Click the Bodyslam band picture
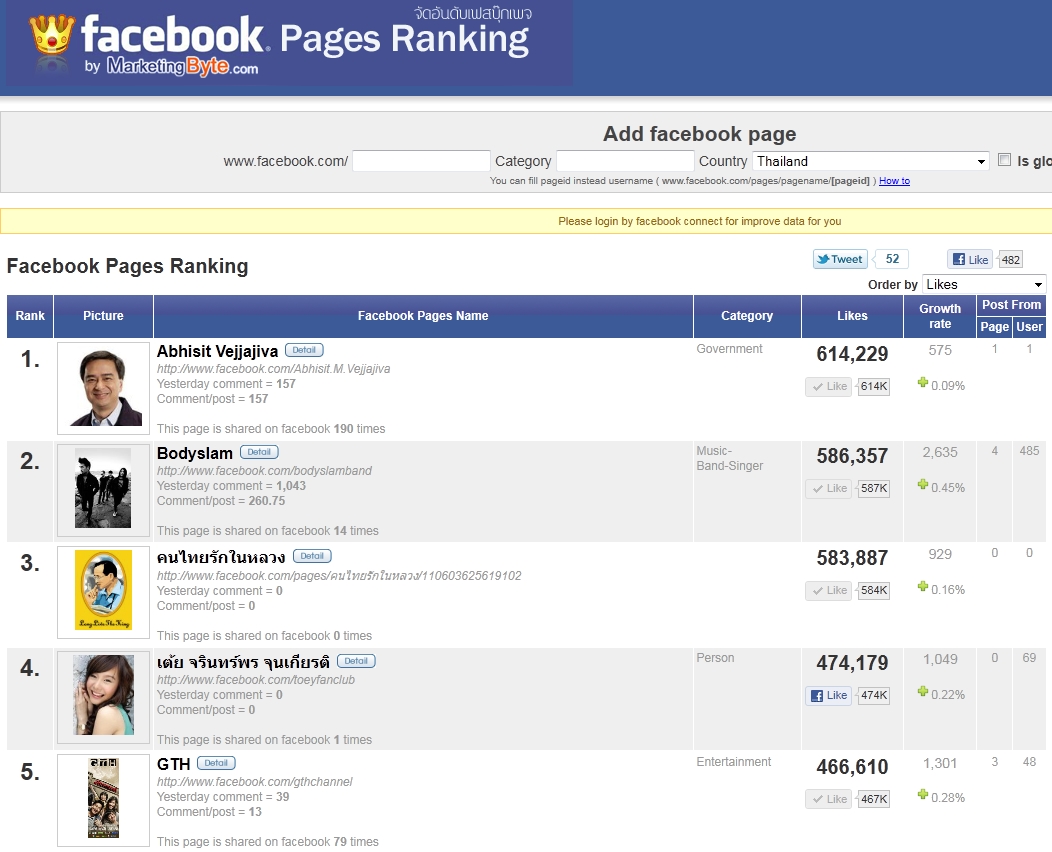1052x852 pixels. click(x=103, y=490)
